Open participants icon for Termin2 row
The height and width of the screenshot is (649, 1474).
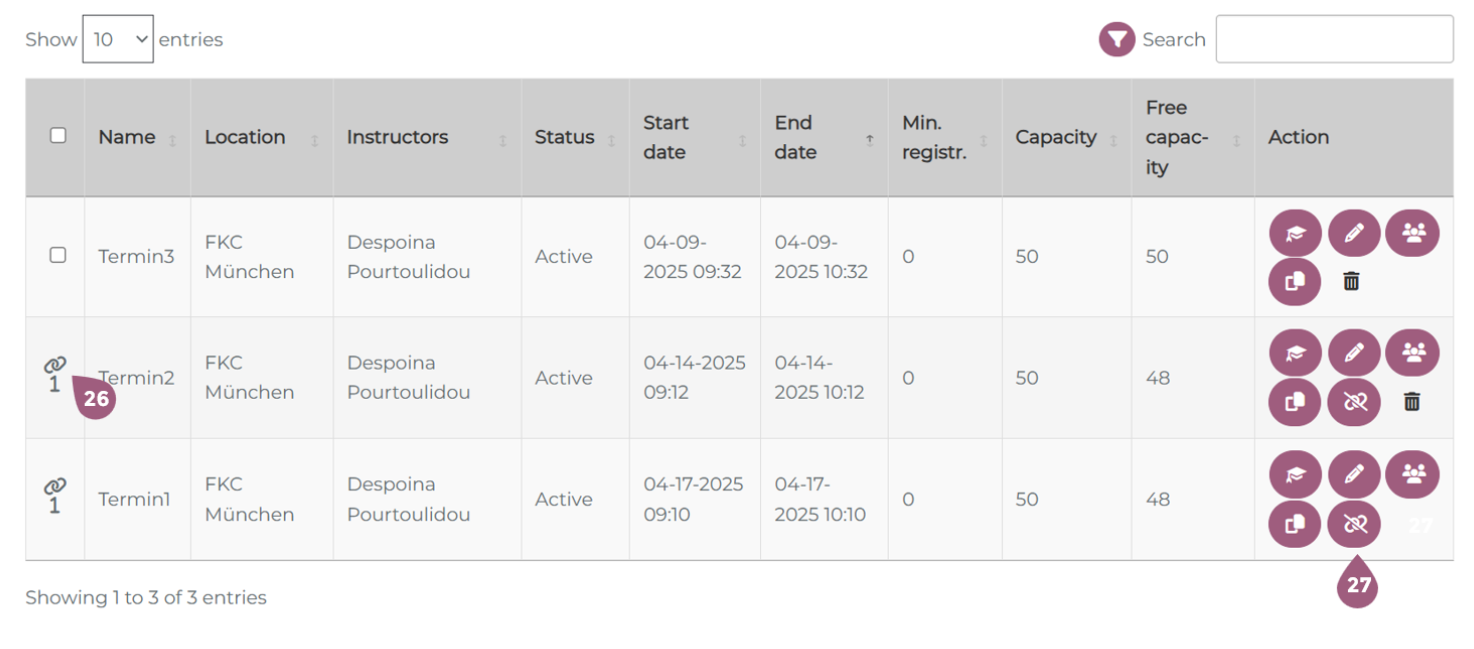pyautogui.click(x=1413, y=352)
